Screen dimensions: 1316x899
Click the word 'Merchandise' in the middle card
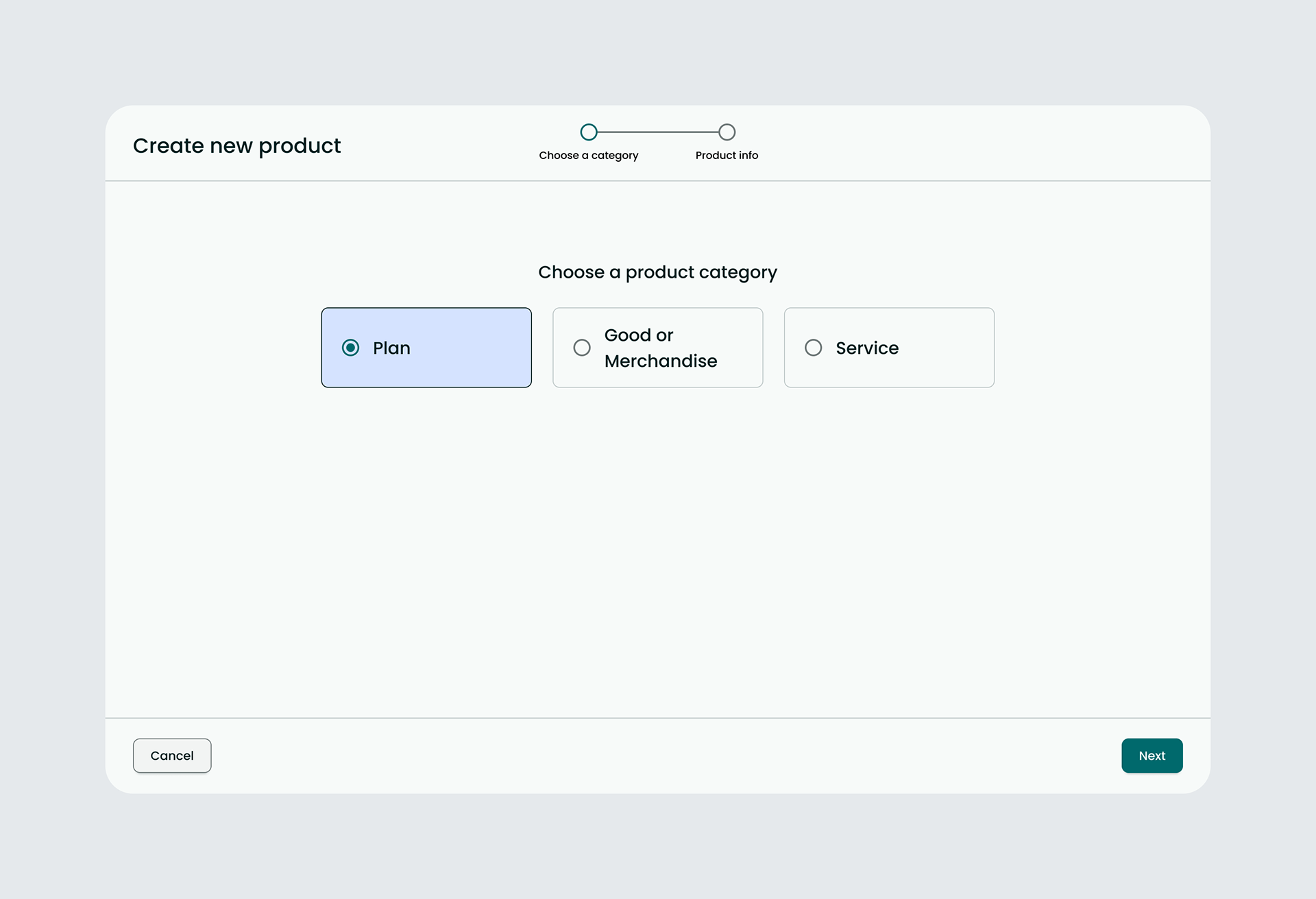661,361
